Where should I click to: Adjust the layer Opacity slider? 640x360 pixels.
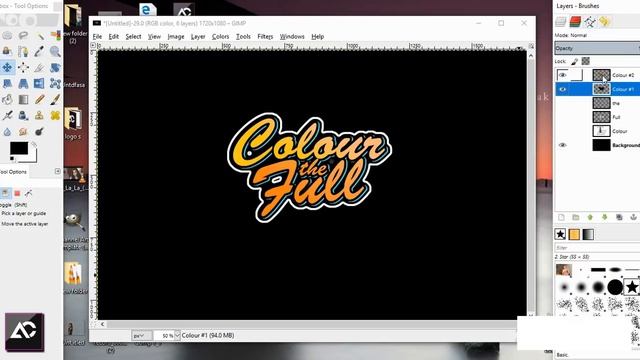click(x=597, y=48)
